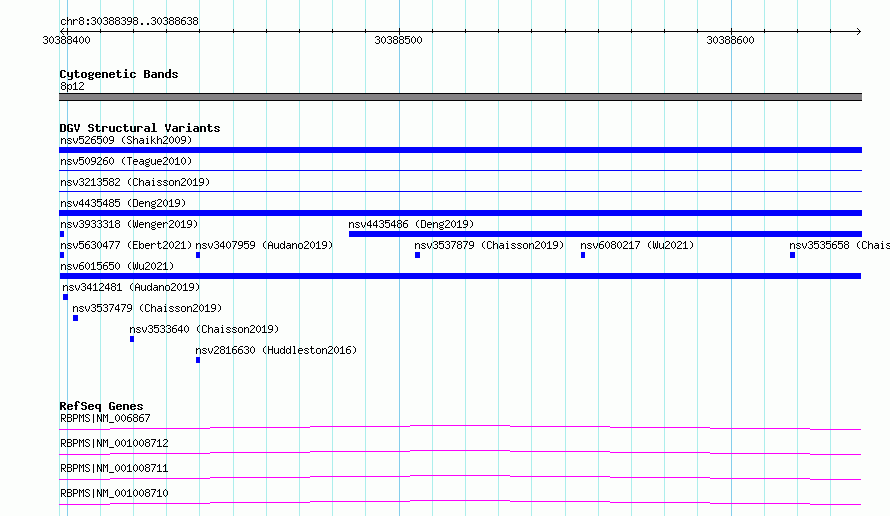Open the nsv6015650 (Wu2021) label
Viewport: 890px width, 516px height.
[117, 266]
